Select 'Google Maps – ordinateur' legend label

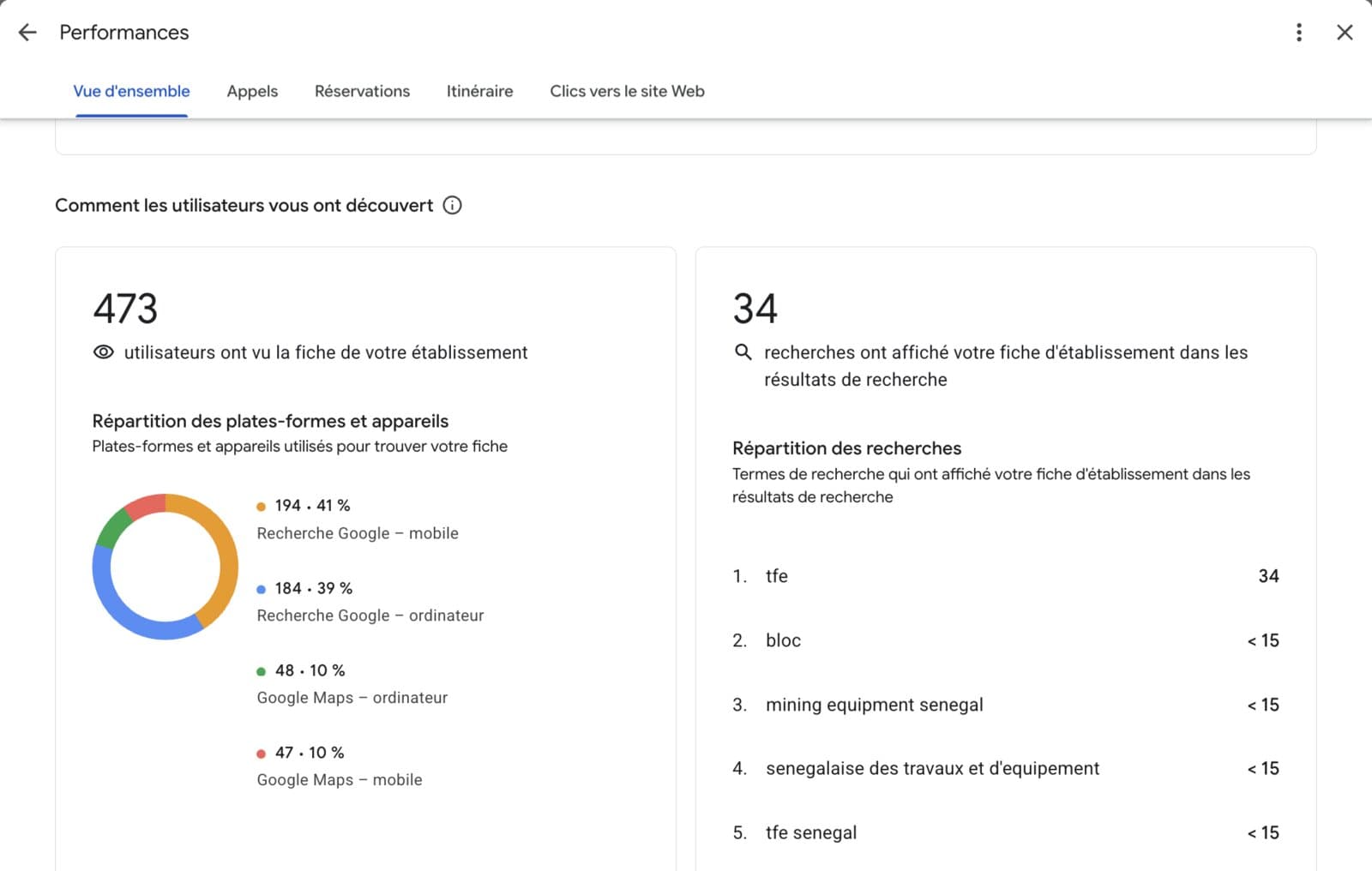(352, 698)
